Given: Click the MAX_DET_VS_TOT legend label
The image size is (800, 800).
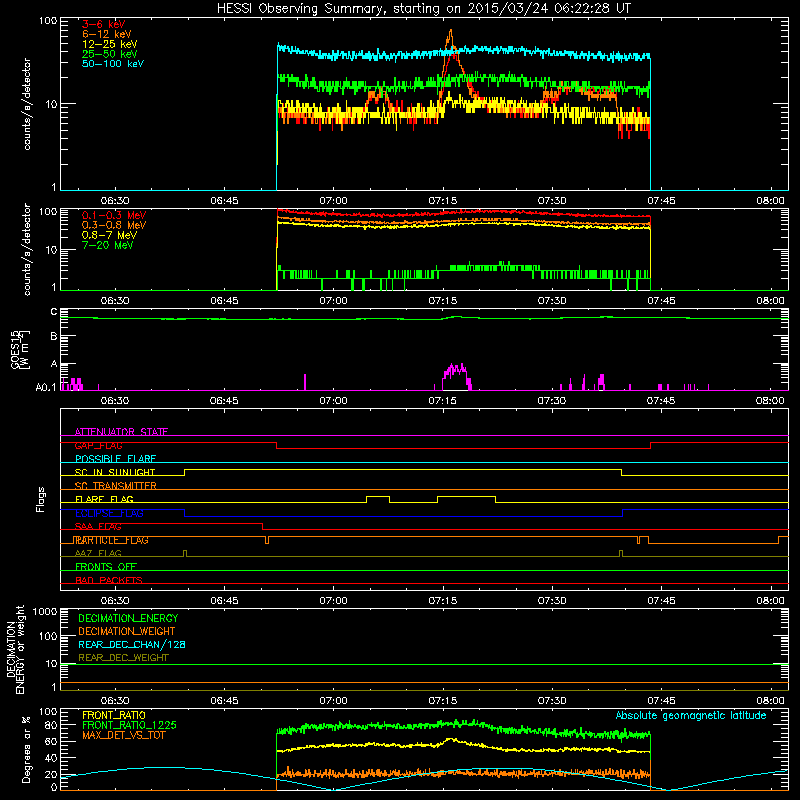Looking at the screenshot, I should 123,735.
